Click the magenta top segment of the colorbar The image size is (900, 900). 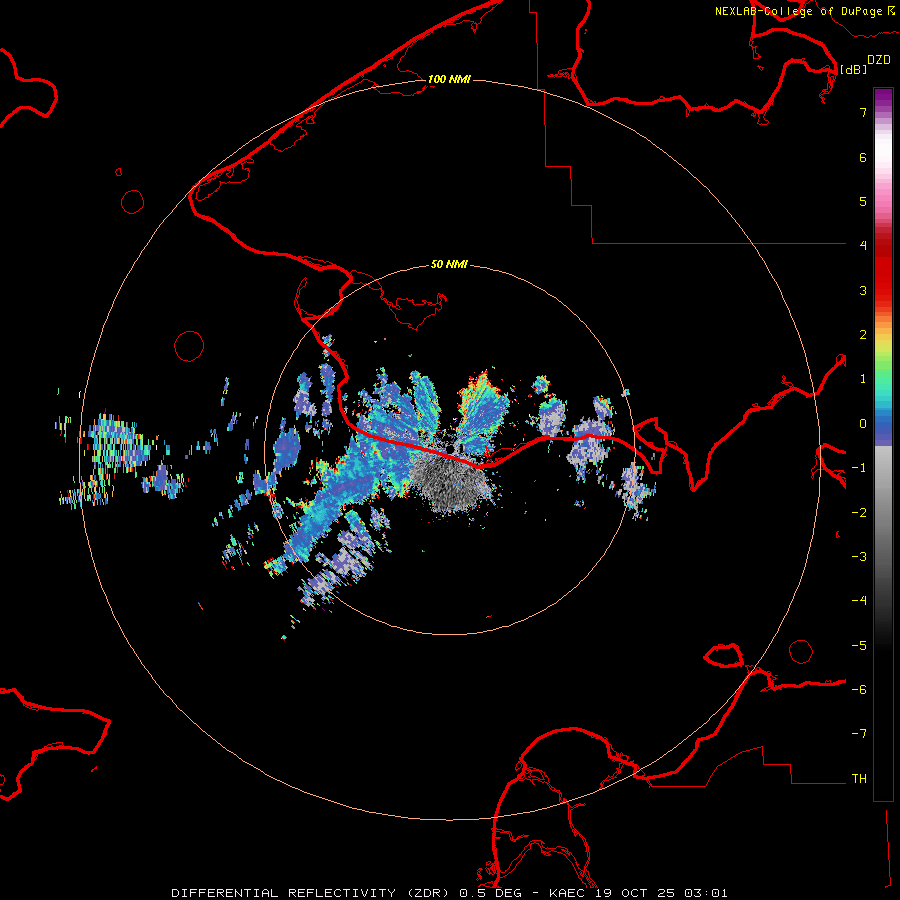point(883,99)
